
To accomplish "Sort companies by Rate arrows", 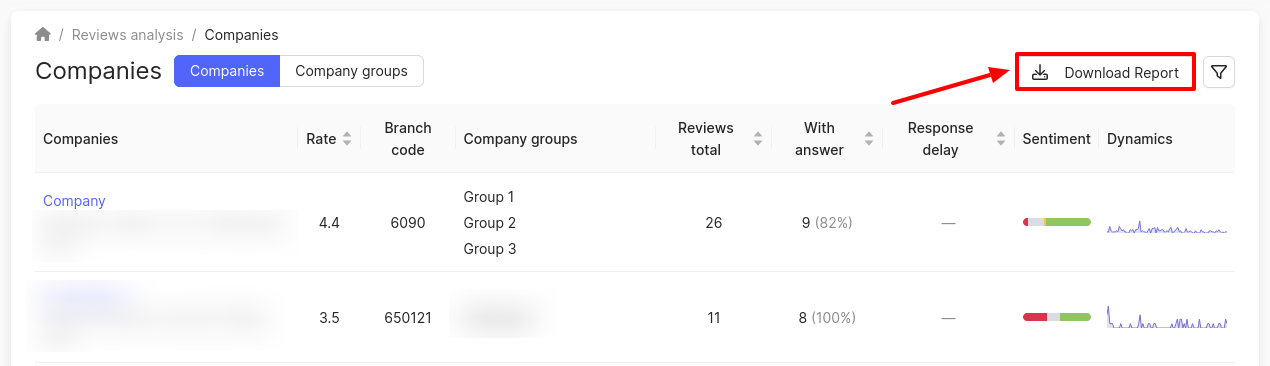I will (x=347, y=139).
